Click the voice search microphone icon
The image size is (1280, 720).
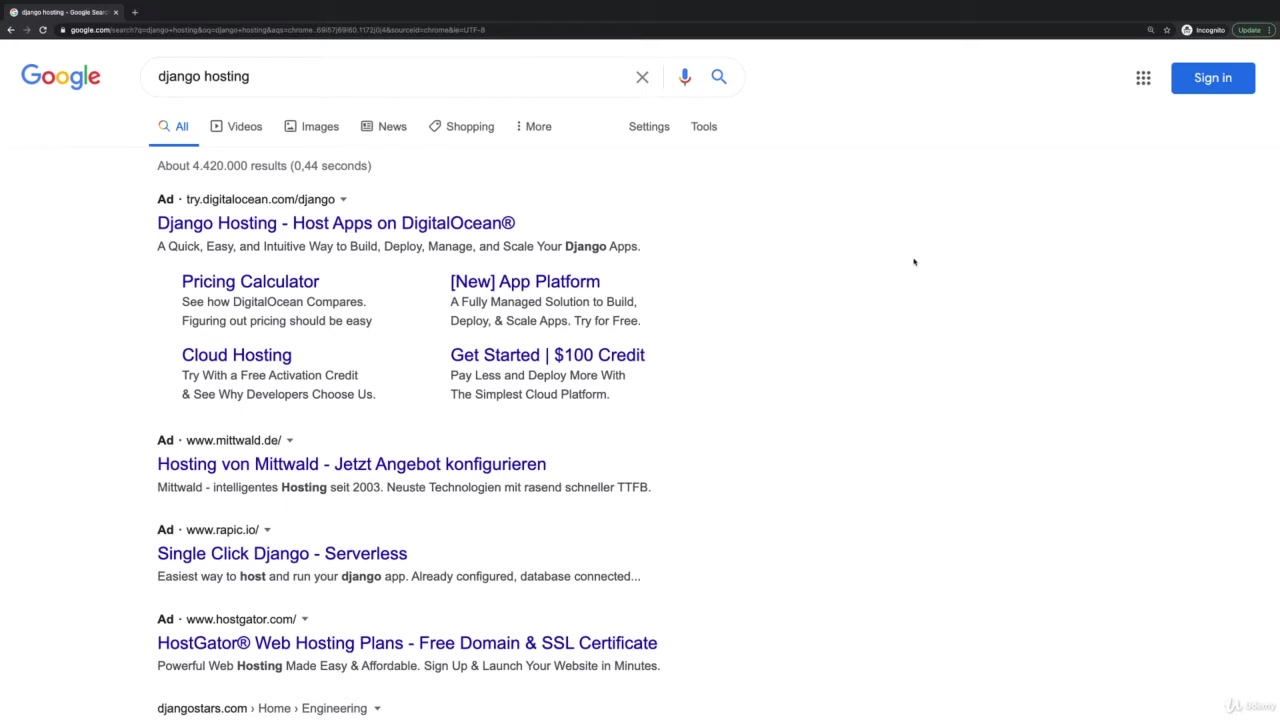(684, 77)
